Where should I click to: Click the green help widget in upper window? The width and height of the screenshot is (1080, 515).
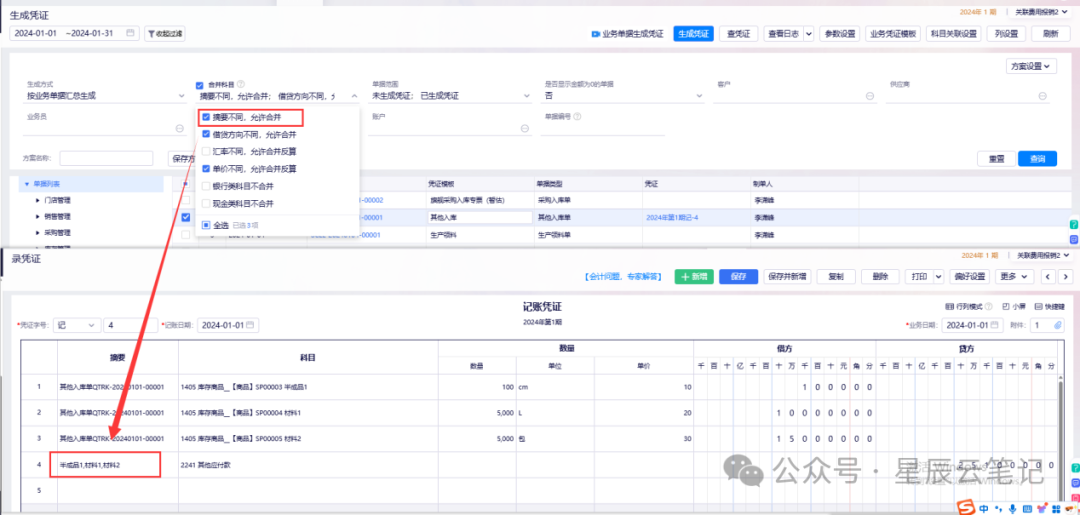tap(1074, 224)
